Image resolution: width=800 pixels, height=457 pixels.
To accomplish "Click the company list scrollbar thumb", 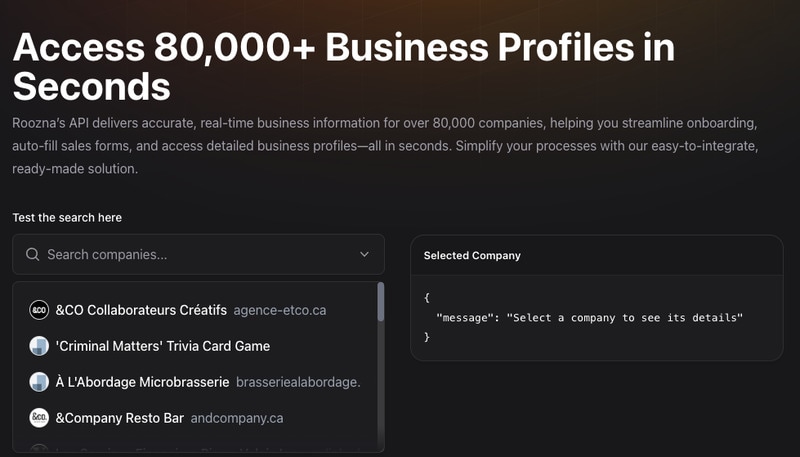I will click(380, 302).
